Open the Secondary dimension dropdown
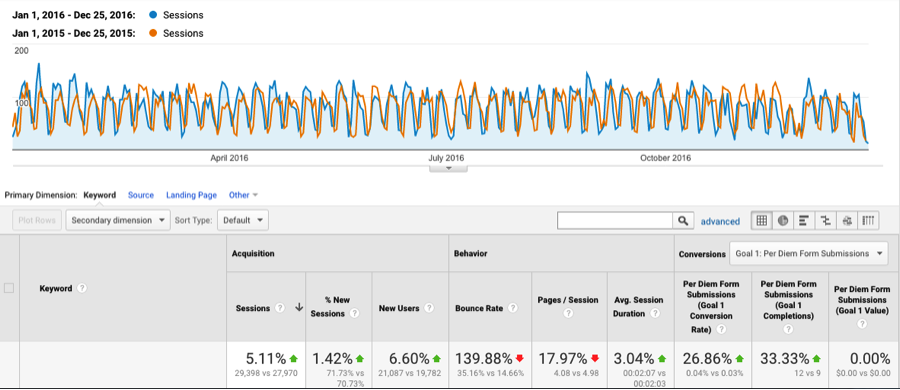This screenshot has height=390, width=900. pos(118,220)
